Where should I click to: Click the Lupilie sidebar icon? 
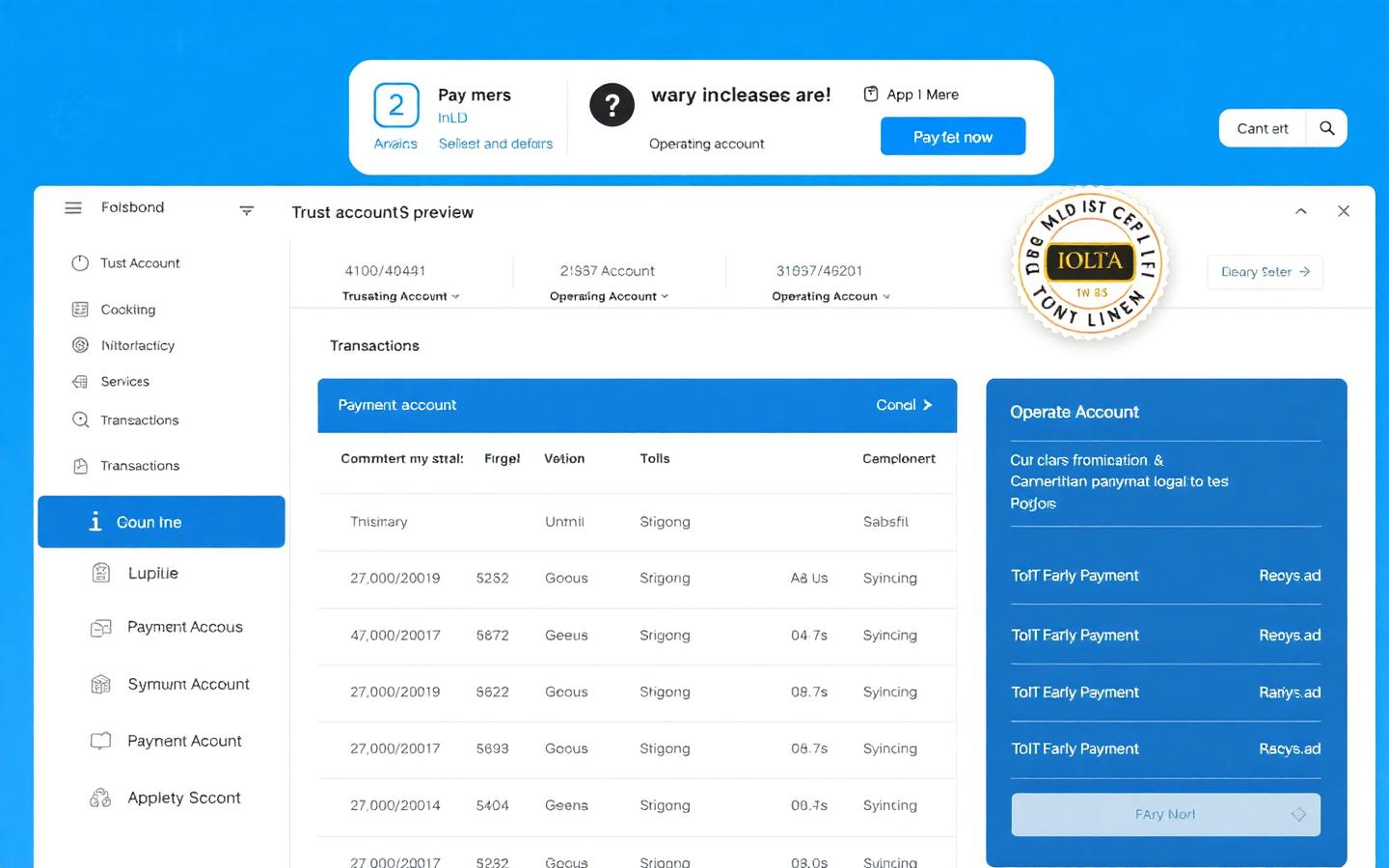(100, 573)
